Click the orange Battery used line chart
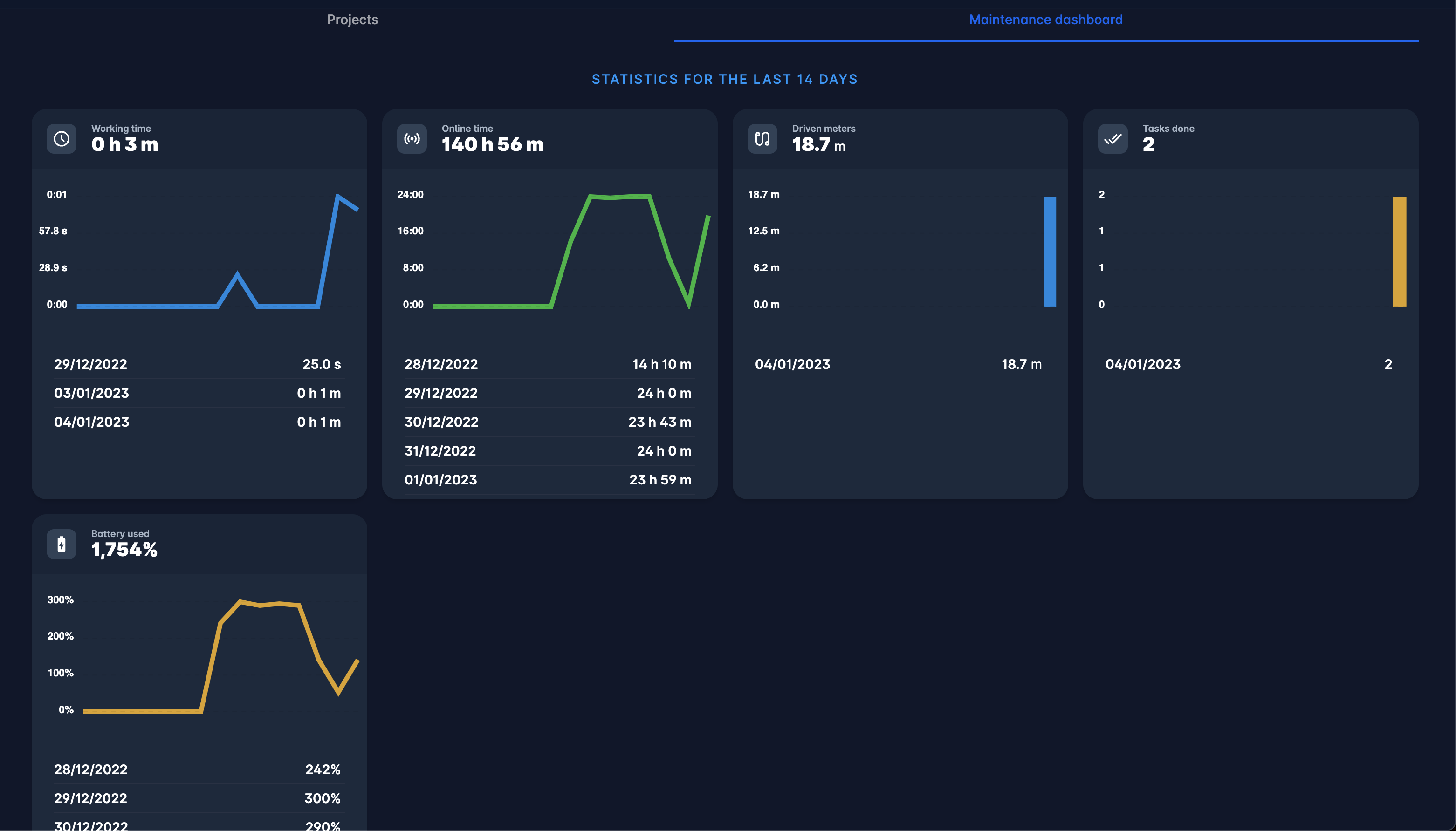The width and height of the screenshot is (1456, 831). [x=221, y=656]
